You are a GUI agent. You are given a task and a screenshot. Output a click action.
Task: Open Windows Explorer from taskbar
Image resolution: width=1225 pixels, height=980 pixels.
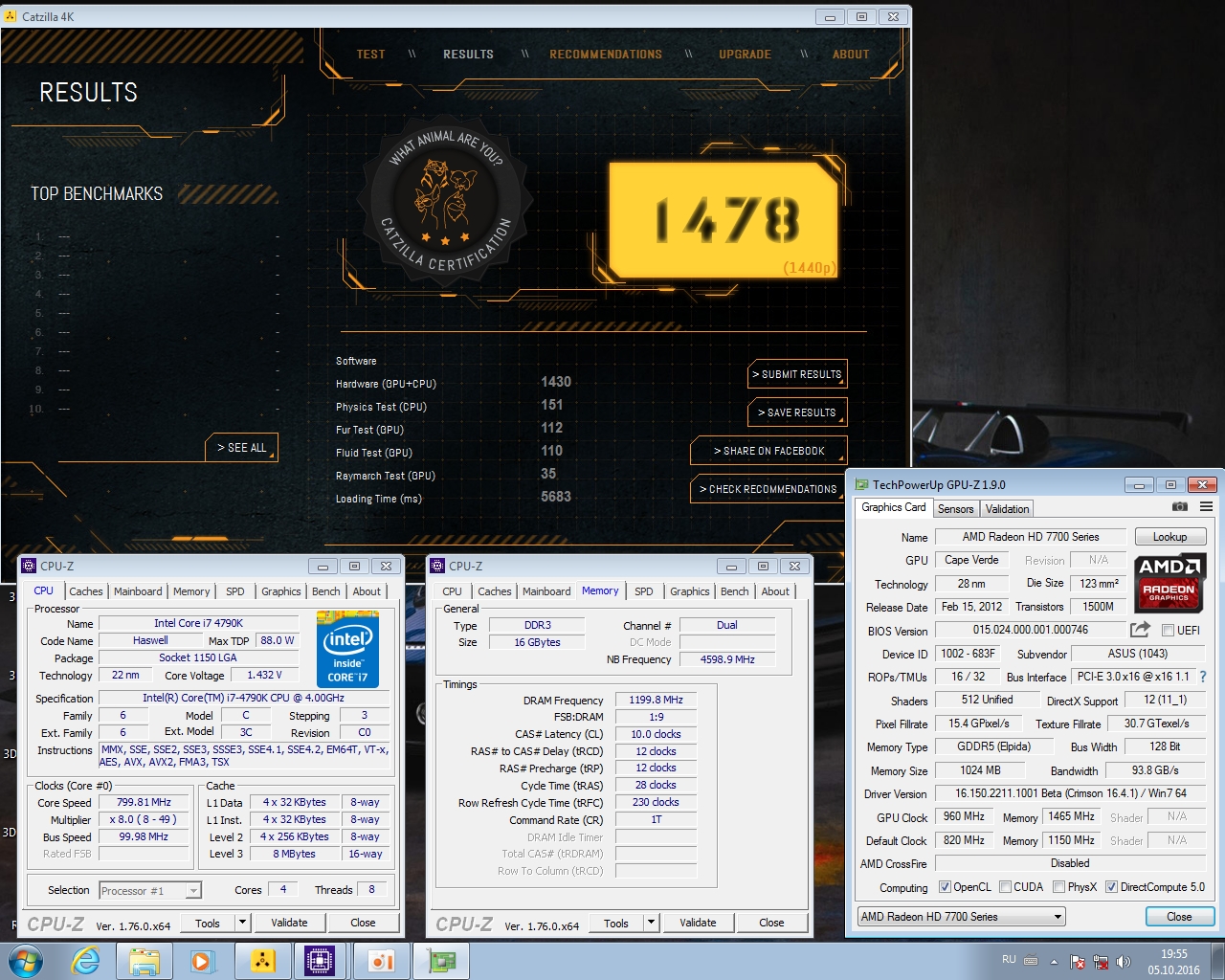point(145,961)
